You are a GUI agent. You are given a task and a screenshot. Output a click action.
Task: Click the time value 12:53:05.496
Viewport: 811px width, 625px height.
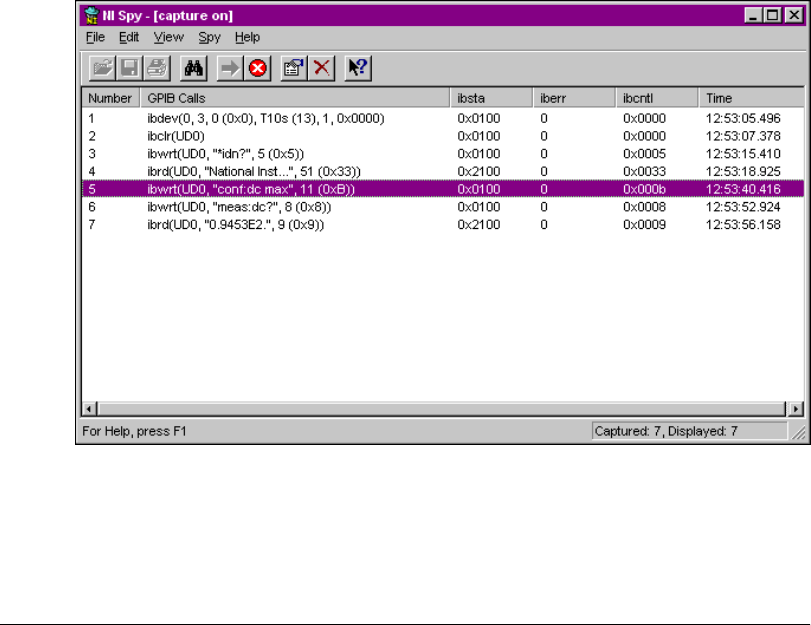click(x=743, y=118)
